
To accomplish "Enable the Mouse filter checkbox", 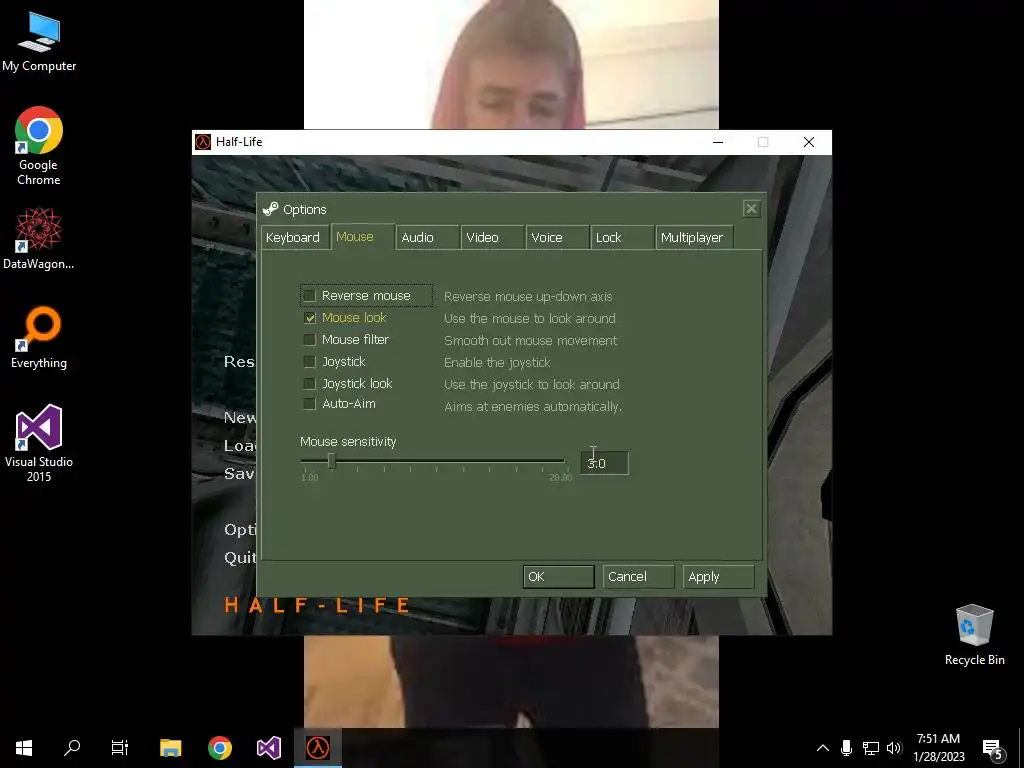I will (310, 340).
